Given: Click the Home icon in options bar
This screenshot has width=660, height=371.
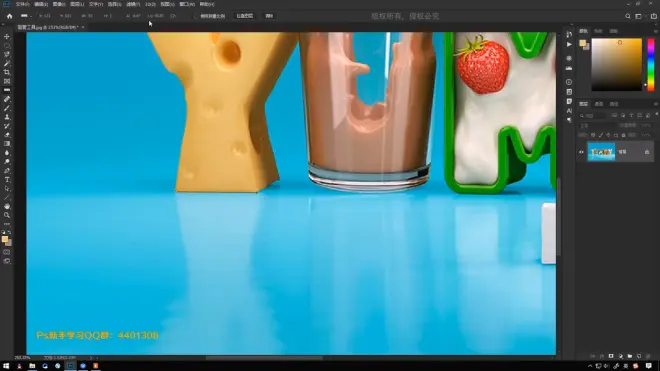Looking at the screenshot, I should (9, 16).
